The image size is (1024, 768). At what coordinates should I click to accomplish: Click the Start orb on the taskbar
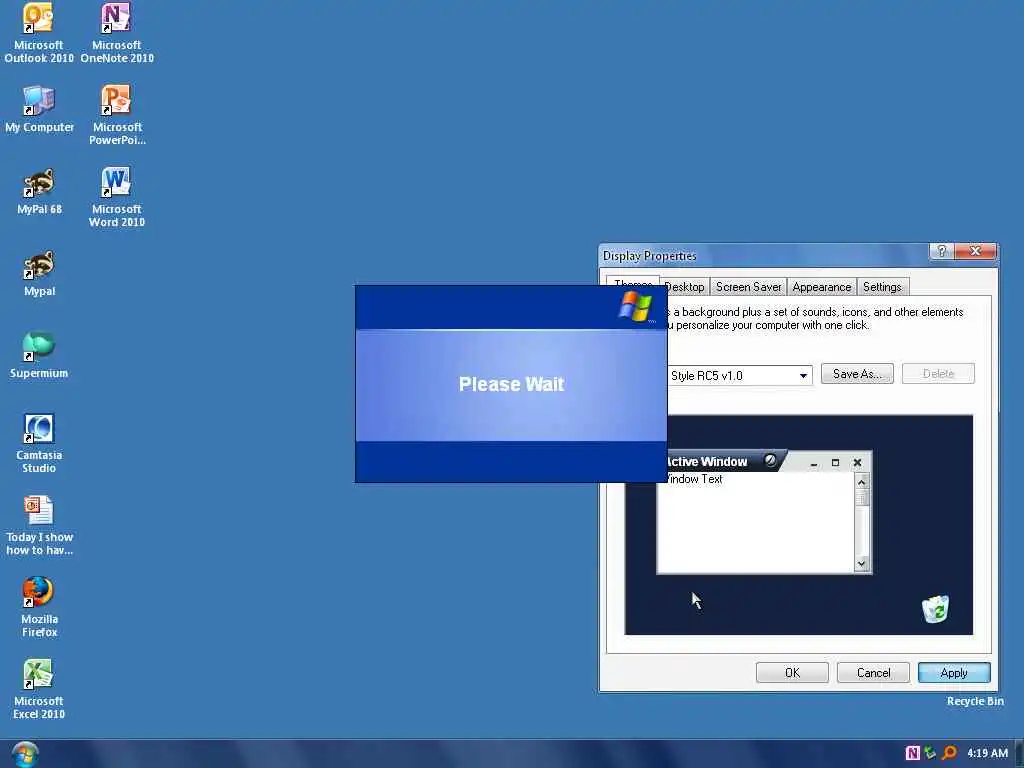tap(25, 754)
